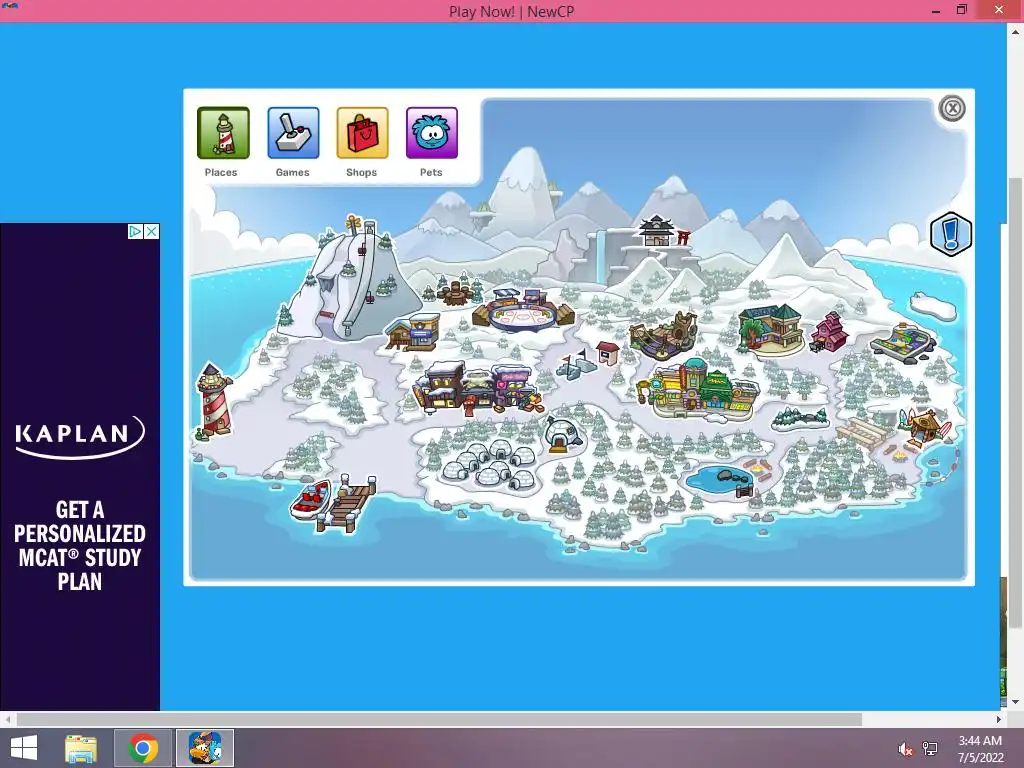
Task: Enter the Town buildings in center
Action: (477, 387)
